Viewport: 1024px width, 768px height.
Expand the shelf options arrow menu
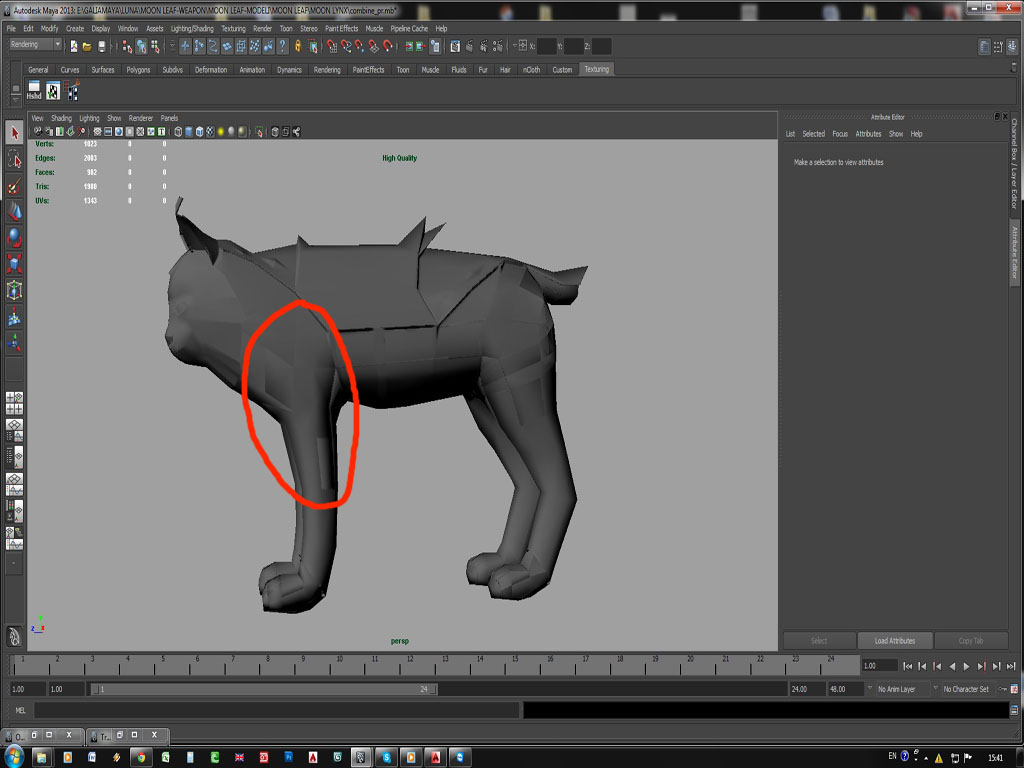[16, 99]
